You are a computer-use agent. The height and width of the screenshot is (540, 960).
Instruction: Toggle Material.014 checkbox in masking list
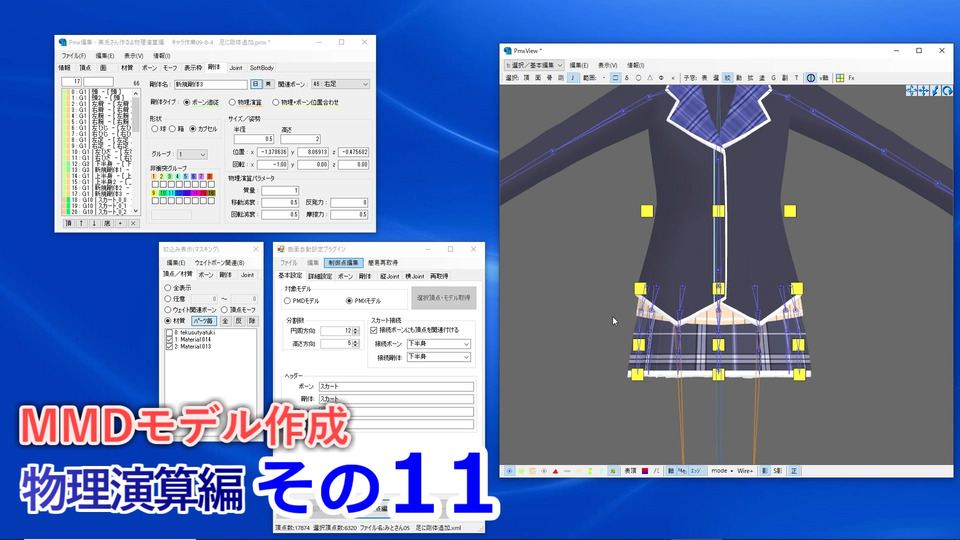[170, 339]
